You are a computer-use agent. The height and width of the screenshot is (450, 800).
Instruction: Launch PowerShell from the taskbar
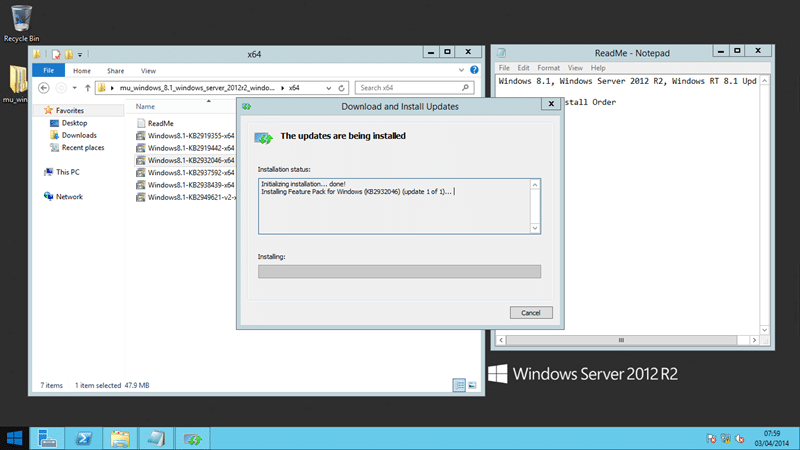tap(84, 438)
